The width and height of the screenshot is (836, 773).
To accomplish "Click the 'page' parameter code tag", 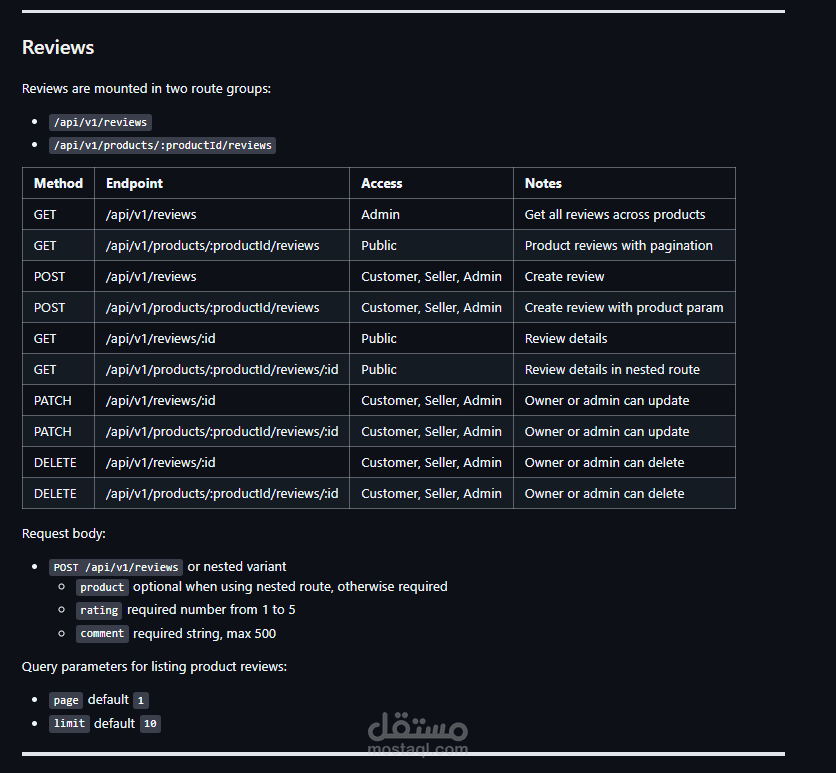I will click(x=66, y=700).
